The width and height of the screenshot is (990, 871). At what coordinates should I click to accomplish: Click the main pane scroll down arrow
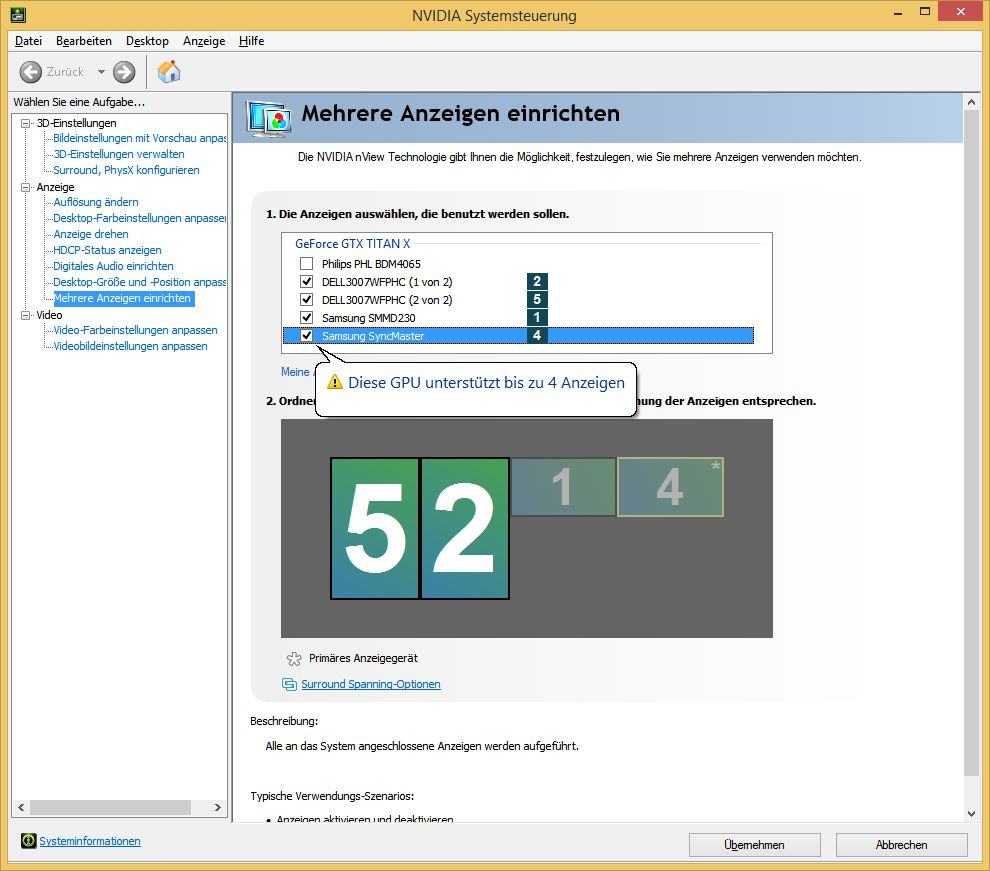click(972, 814)
